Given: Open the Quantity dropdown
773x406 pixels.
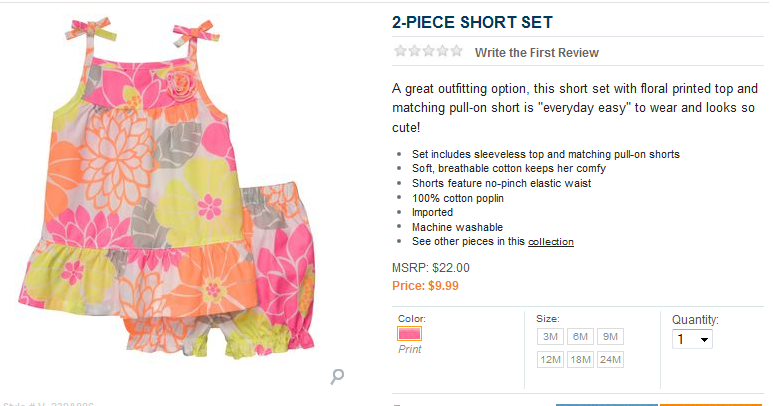Looking at the screenshot, I should (x=692, y=339).
